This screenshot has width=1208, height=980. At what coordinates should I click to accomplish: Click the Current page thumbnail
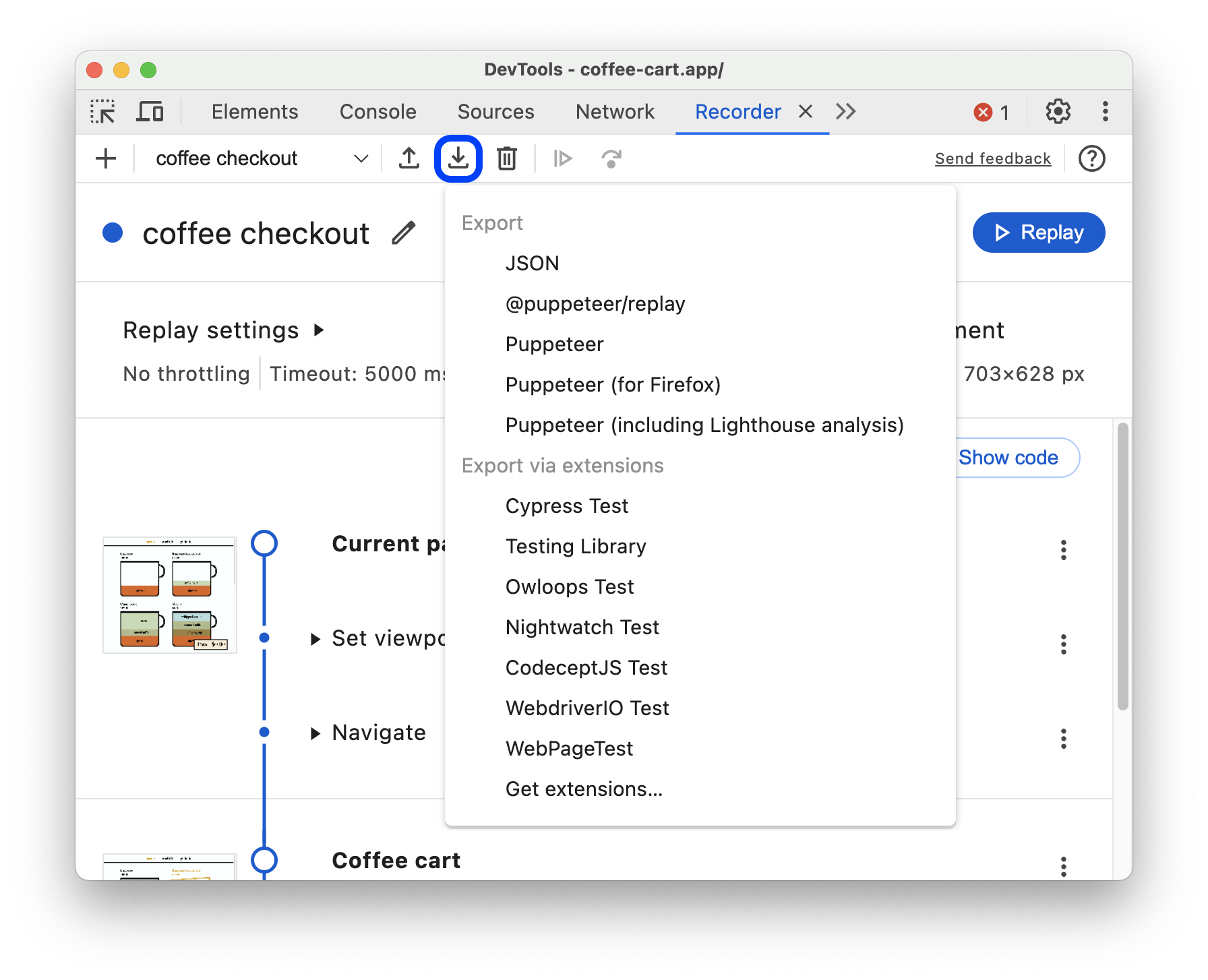[x=169, y=594]
